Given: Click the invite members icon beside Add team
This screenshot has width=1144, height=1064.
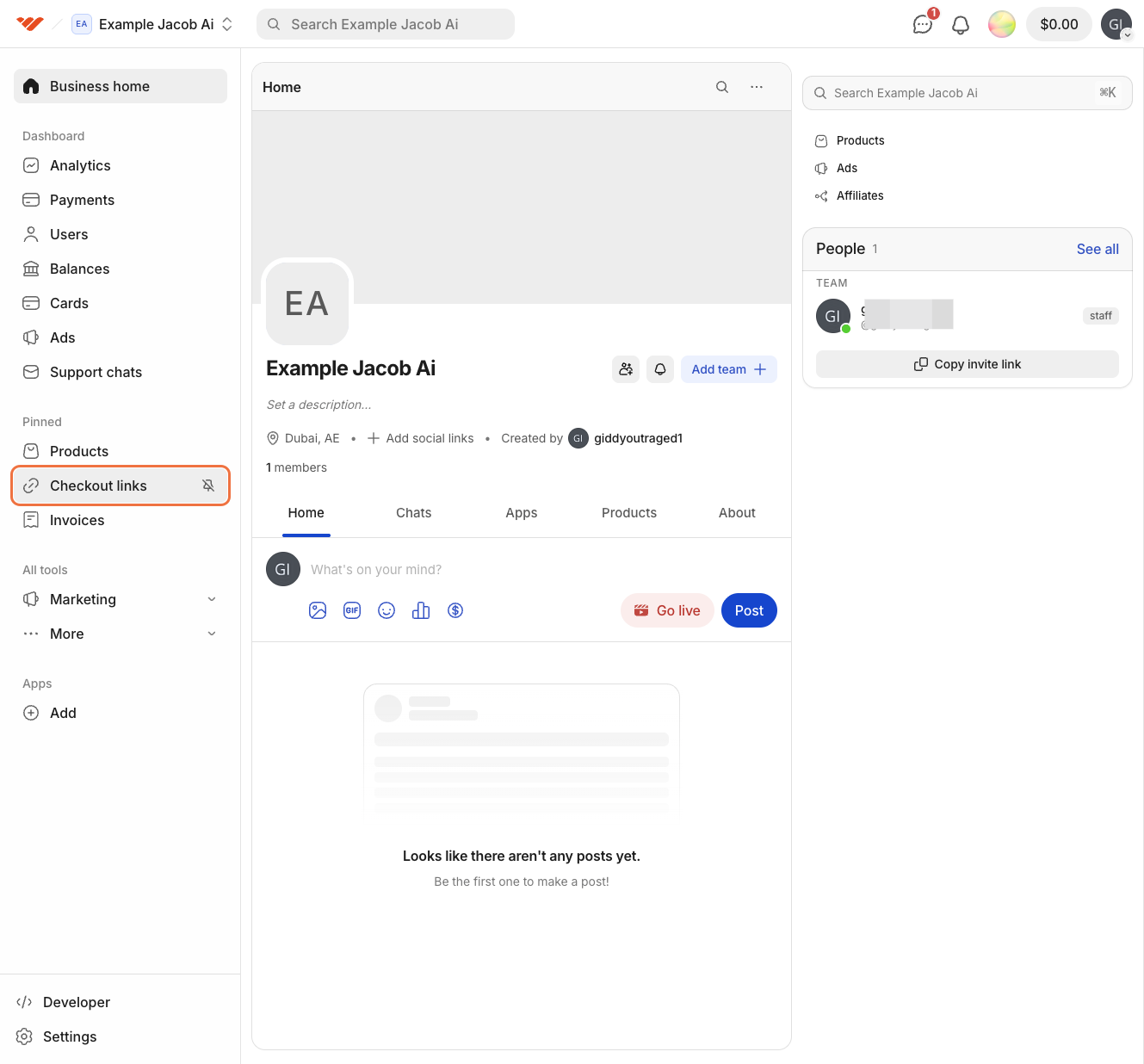Looking at the screenshot, I should (626, 369).
